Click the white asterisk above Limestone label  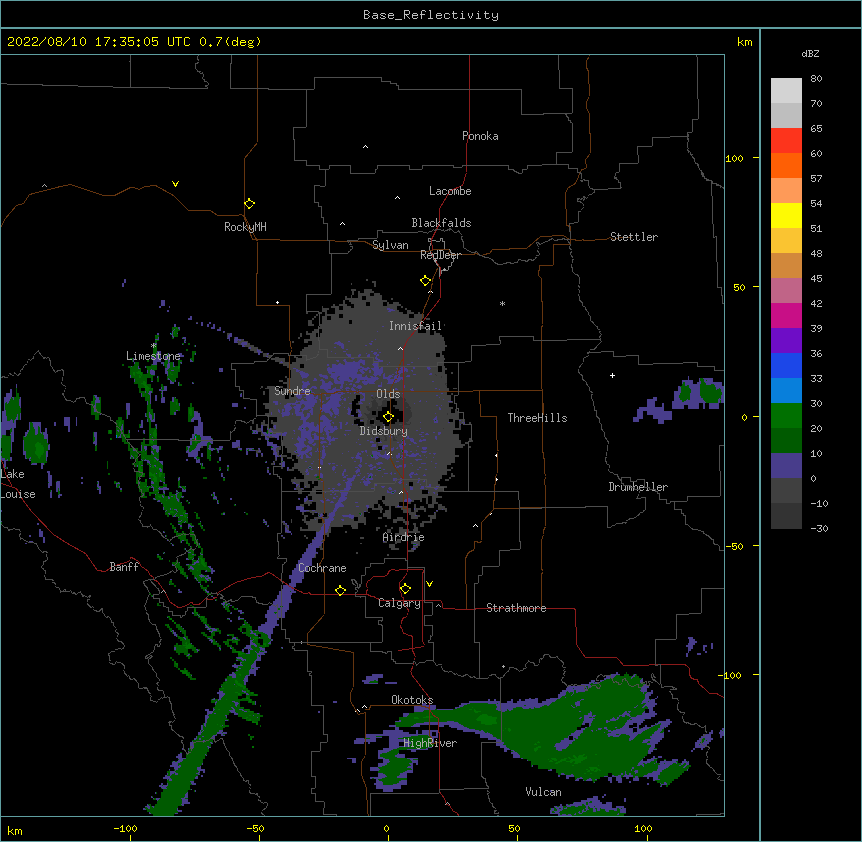(154, 346)
